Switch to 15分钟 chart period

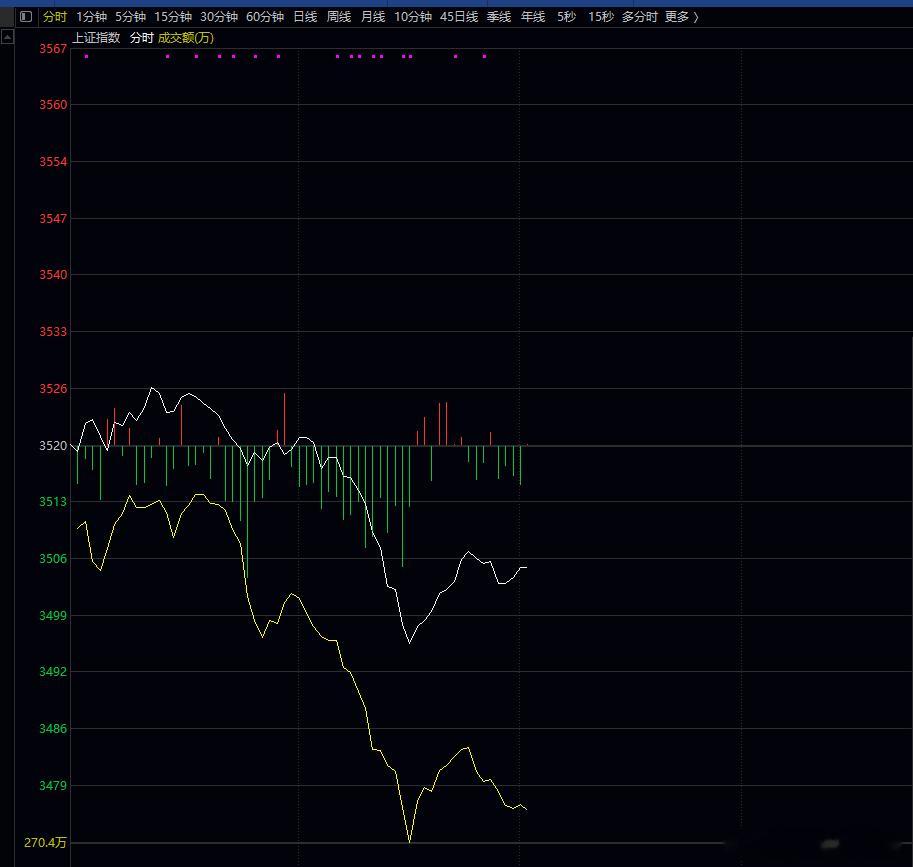173,17
